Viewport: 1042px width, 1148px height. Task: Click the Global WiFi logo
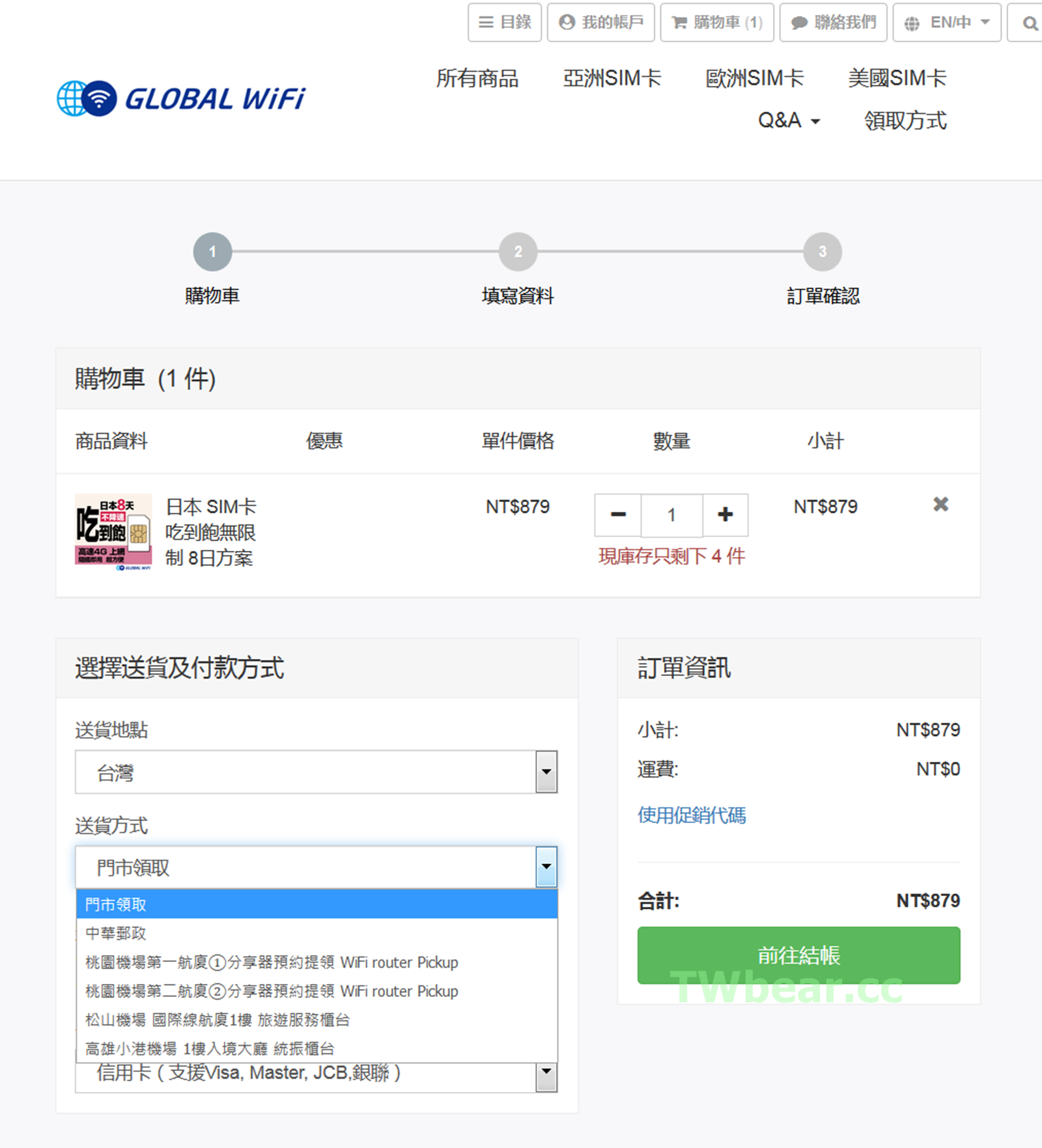[181, 99]
